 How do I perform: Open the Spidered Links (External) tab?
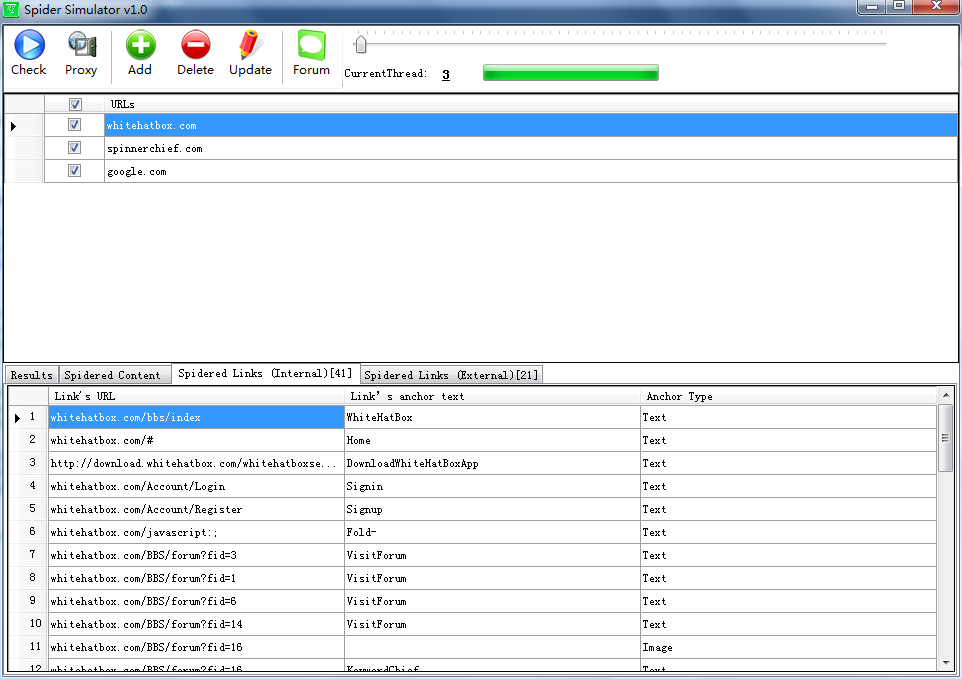click(x=451, y=375)
